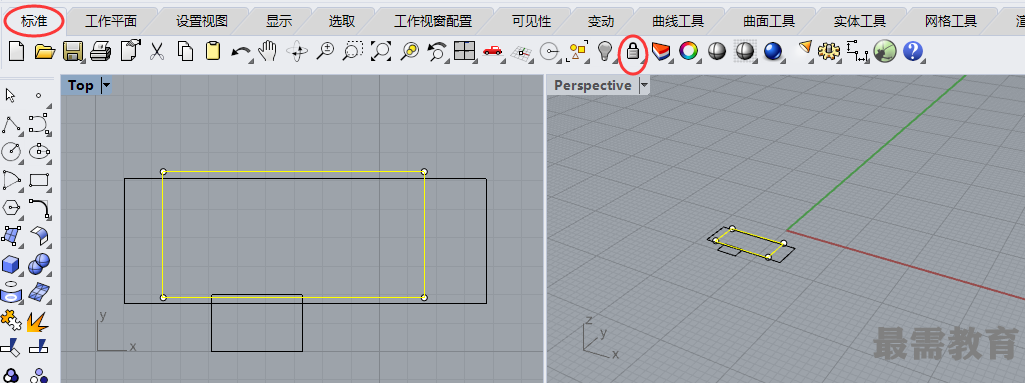Click the Undo view change icon
This screenshot has height=383, width=1025.
coord(437,51)
